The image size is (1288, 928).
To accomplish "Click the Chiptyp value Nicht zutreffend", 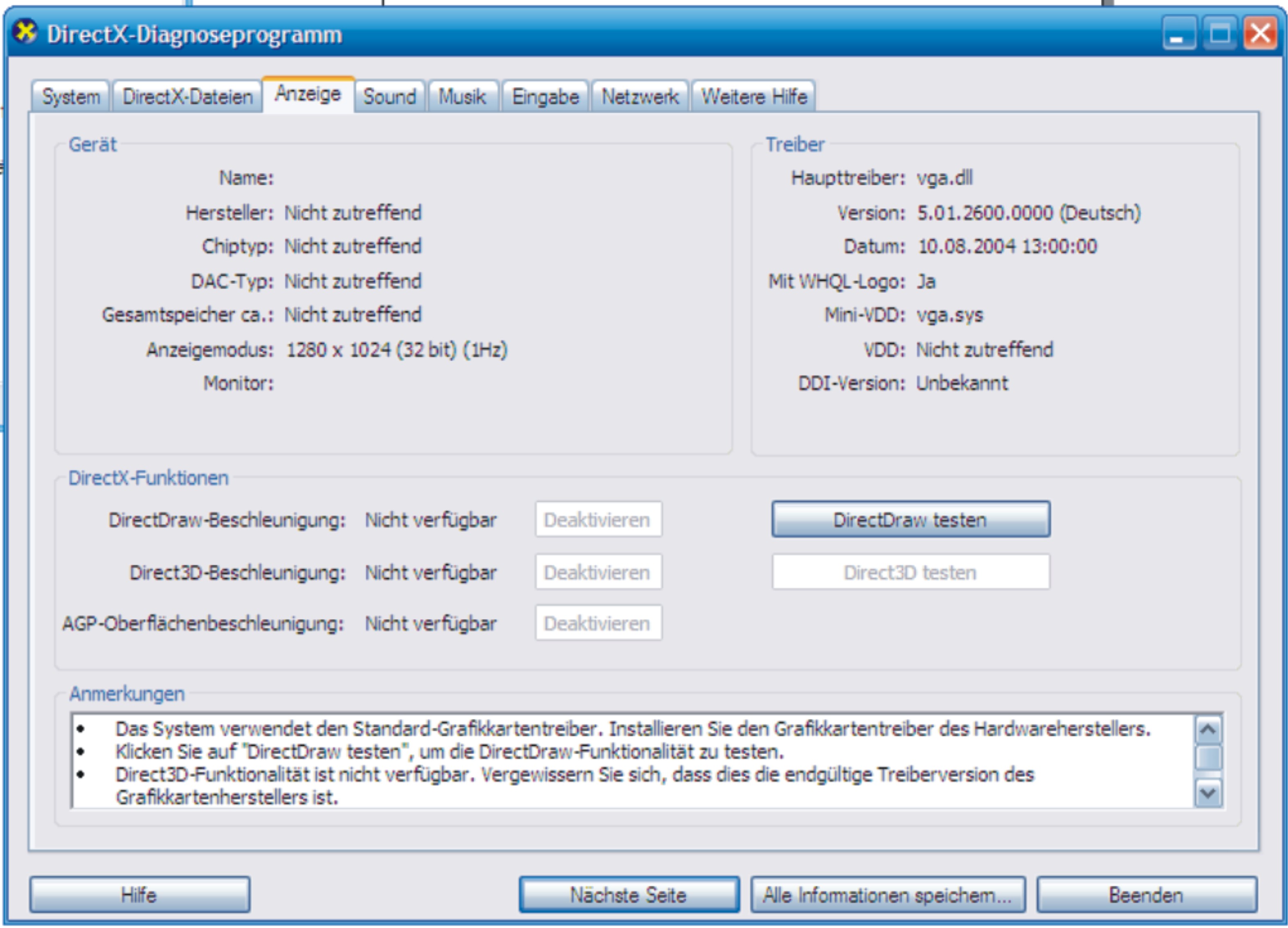I will click(353, 247).
